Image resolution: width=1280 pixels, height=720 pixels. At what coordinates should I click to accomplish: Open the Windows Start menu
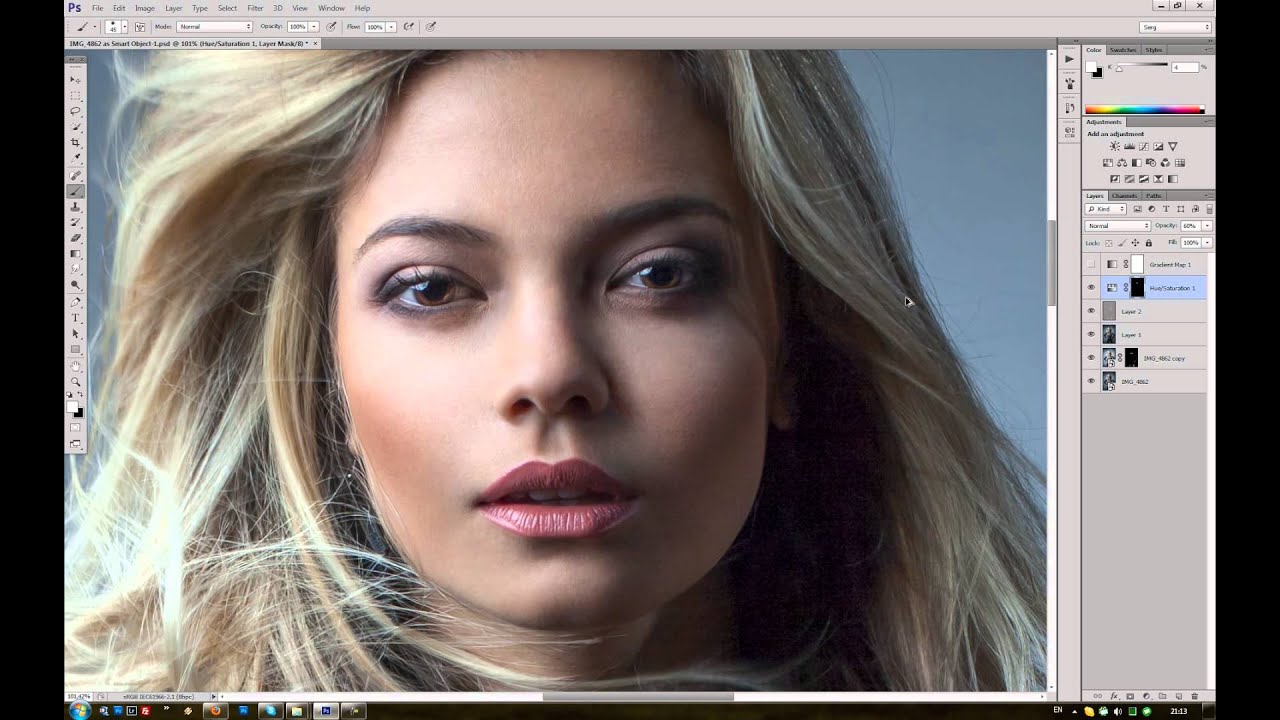[80, 711]
